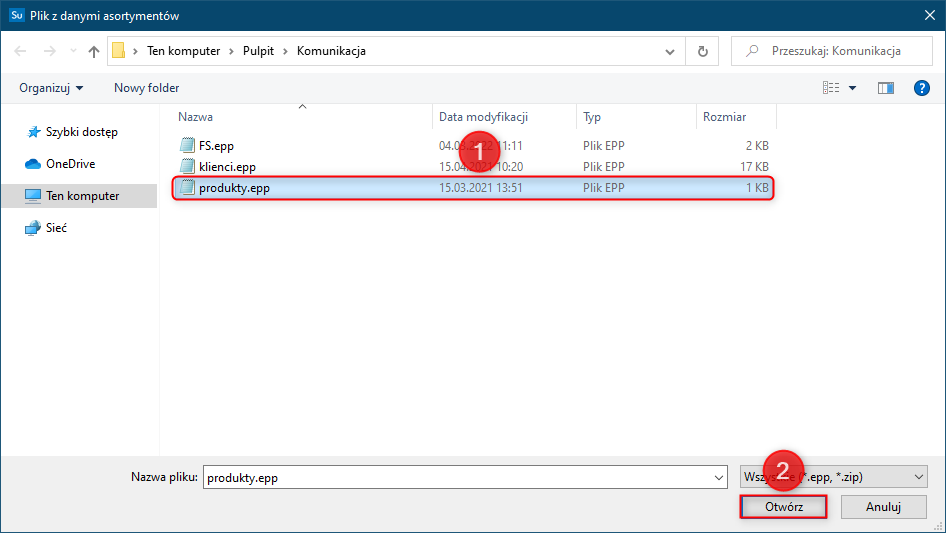946x533 pixels.
Task: Open the Help question mark icon
Action: click(922, 88)
